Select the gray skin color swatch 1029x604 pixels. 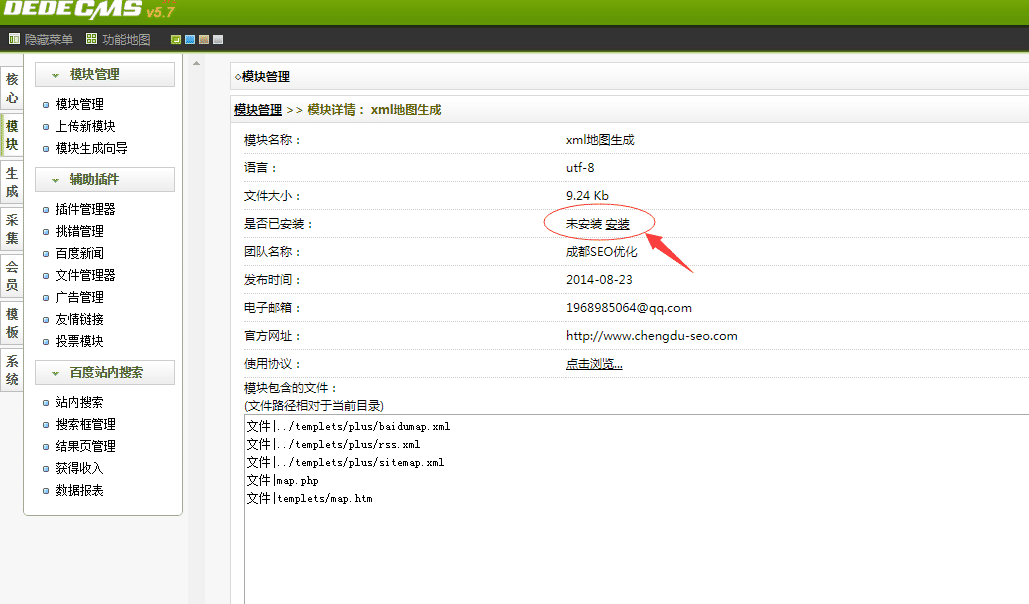click(x=219, y=40)
